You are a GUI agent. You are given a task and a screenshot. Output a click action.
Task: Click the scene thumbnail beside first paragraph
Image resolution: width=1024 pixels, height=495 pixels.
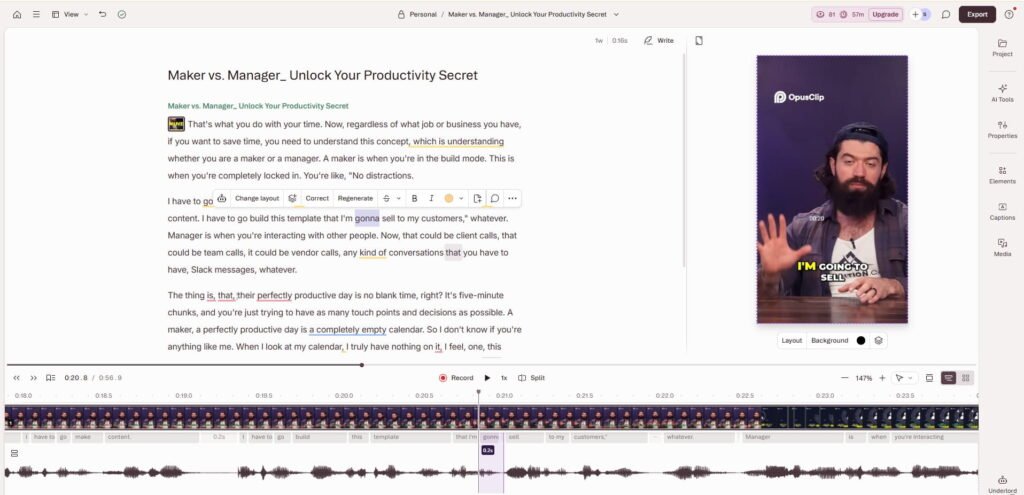click(x=176, y=124)
